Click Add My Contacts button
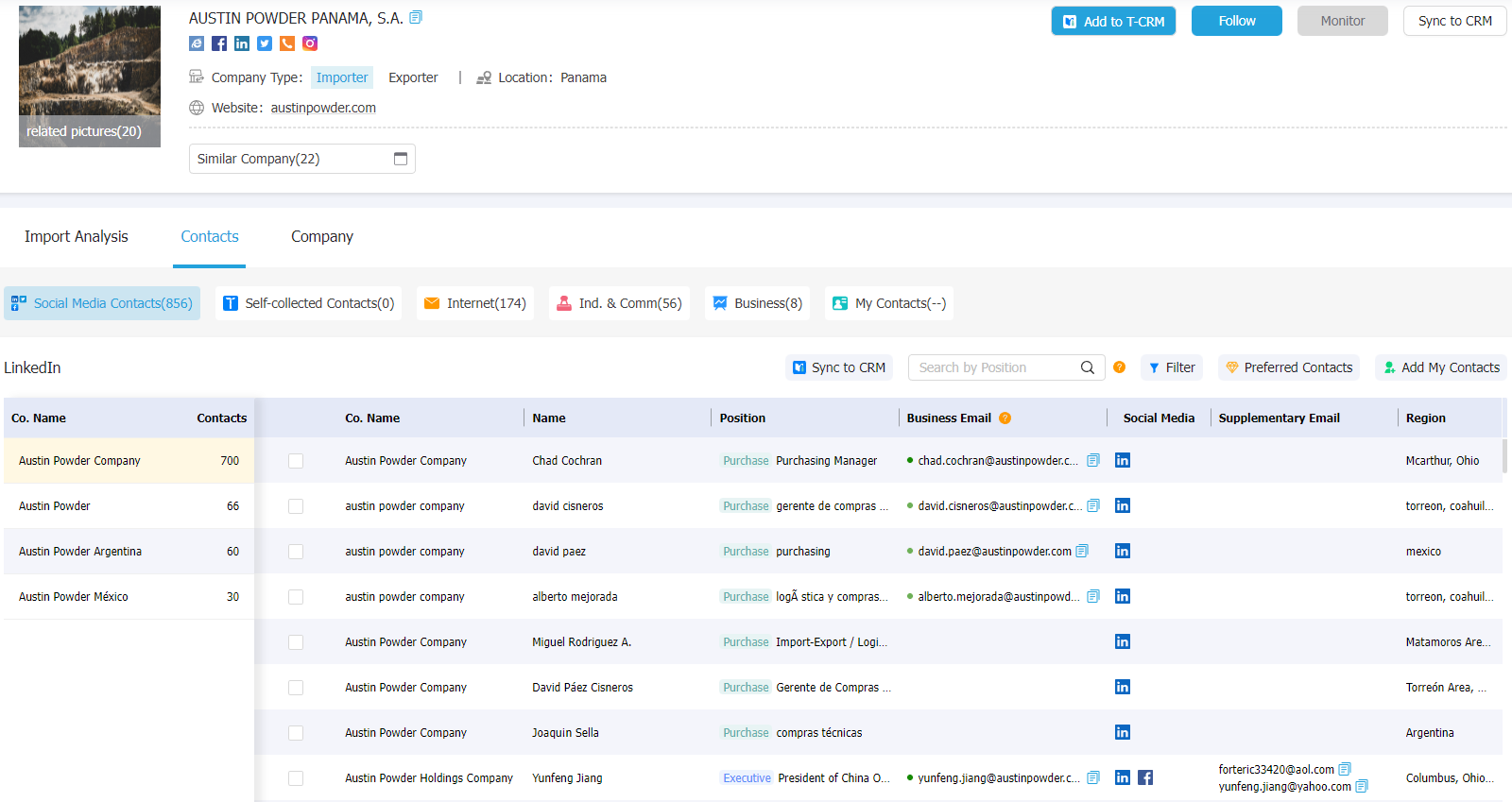 pyautogui.click(x=1441, y=367)
